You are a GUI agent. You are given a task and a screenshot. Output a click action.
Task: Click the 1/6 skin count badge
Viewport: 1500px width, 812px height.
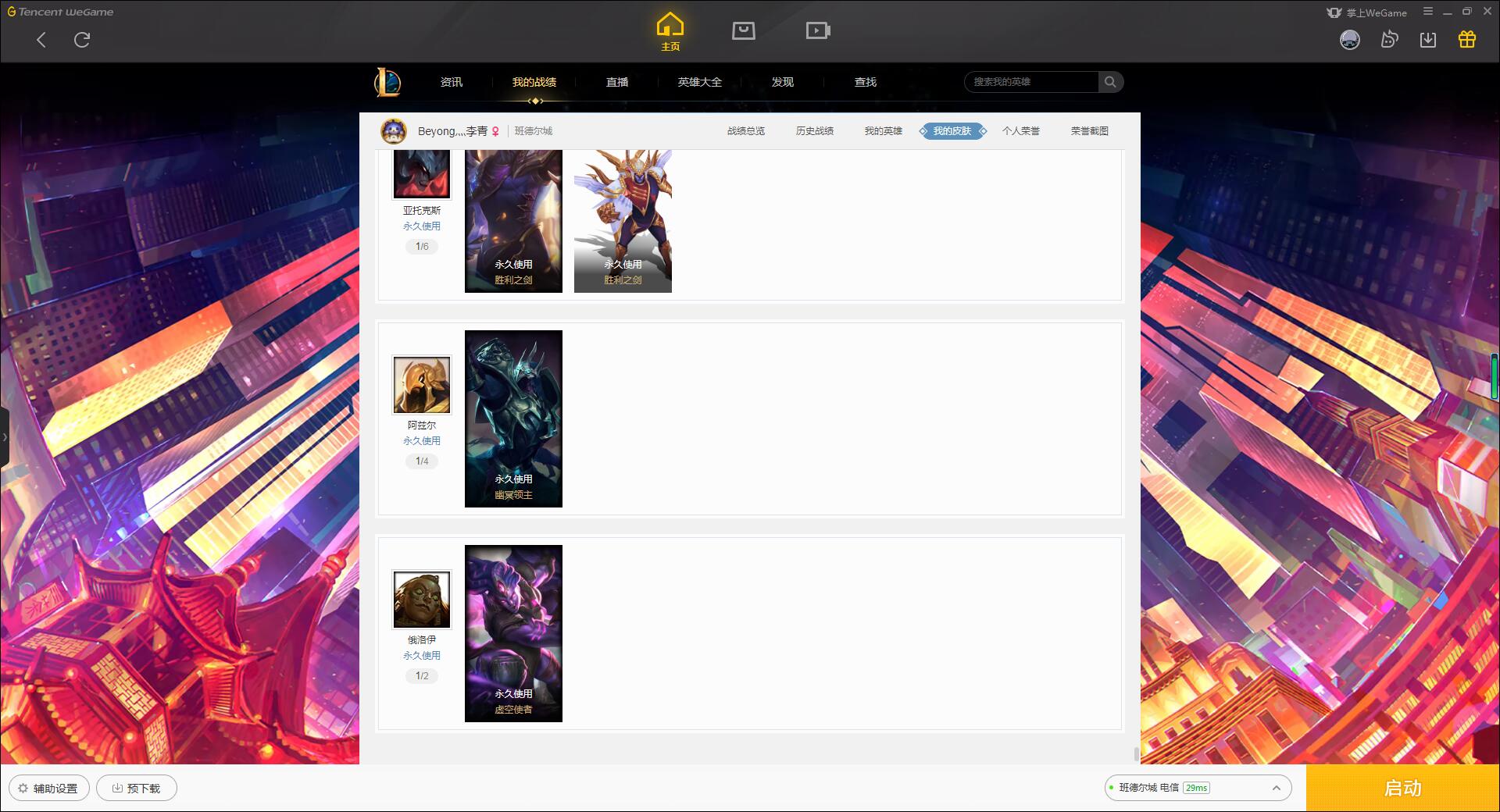422,247
